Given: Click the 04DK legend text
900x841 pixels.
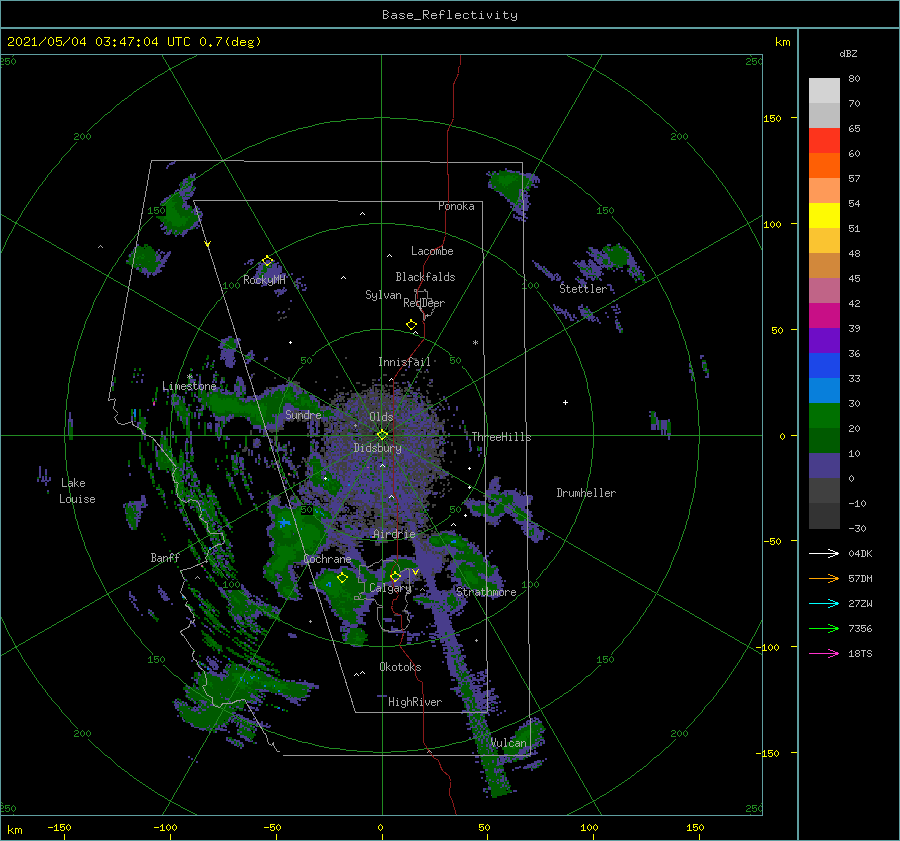Looking at the screenshot, I should click(x=860, y=553).
